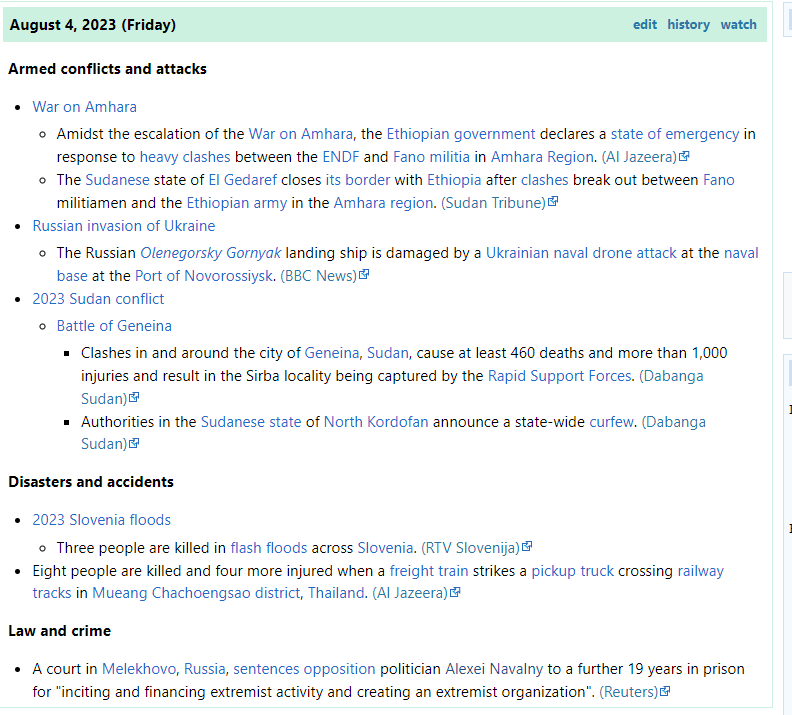Click the Olenegorsky Gornyak ship link
The width and height of the screenshot is (792, 715).
(211, 253)
